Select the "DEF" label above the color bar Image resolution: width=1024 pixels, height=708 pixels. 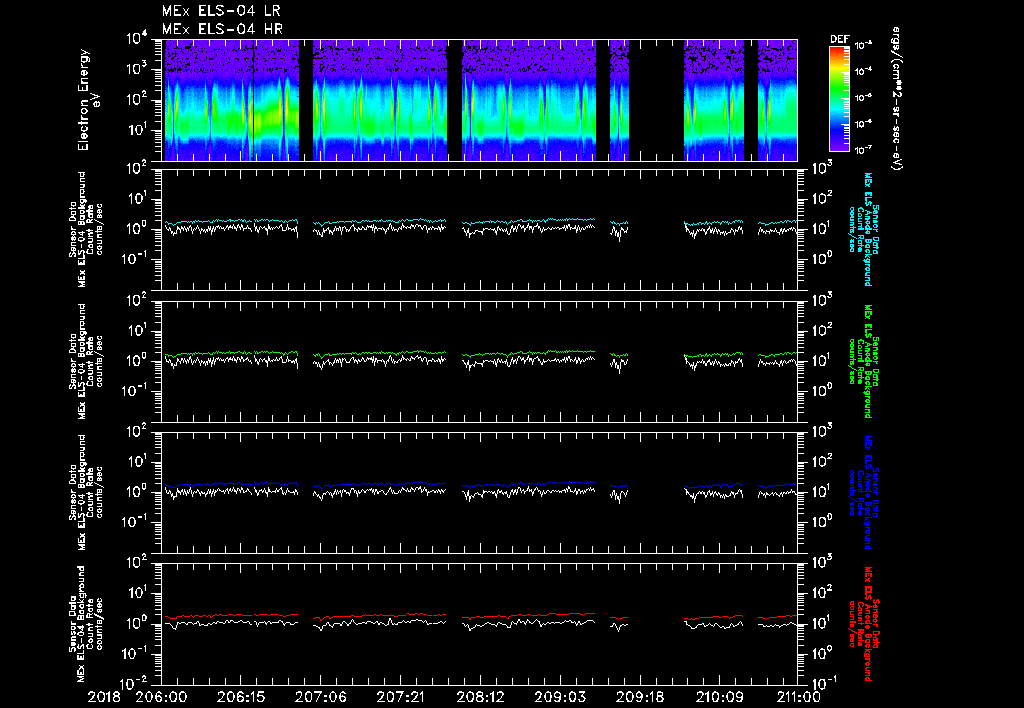coord(839,39)
